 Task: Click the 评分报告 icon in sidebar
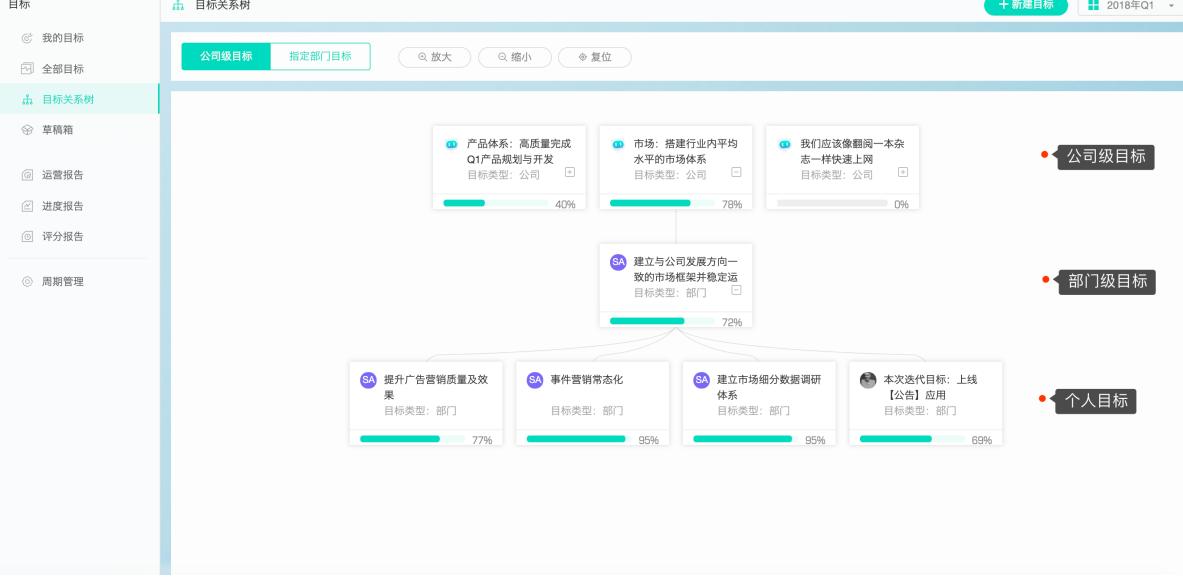(x=27, y=237)
